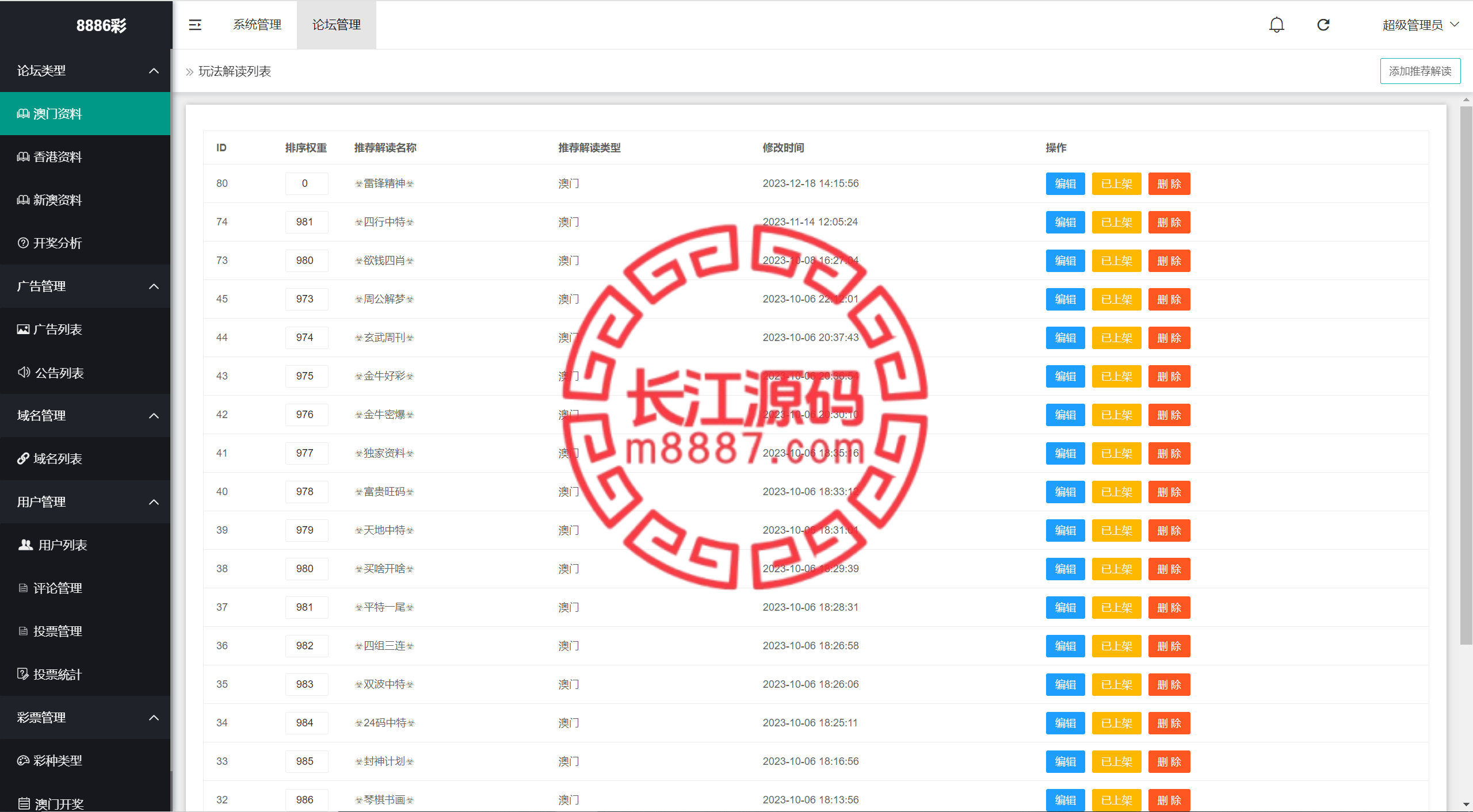Open 域名列表 in the sidebar

(85, 458)
